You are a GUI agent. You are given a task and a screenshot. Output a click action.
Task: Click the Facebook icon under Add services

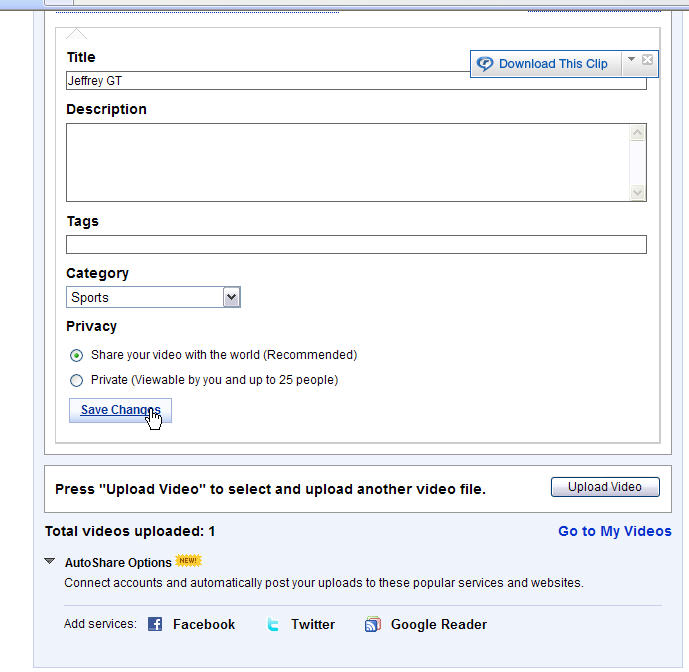[x=155, y=624]
